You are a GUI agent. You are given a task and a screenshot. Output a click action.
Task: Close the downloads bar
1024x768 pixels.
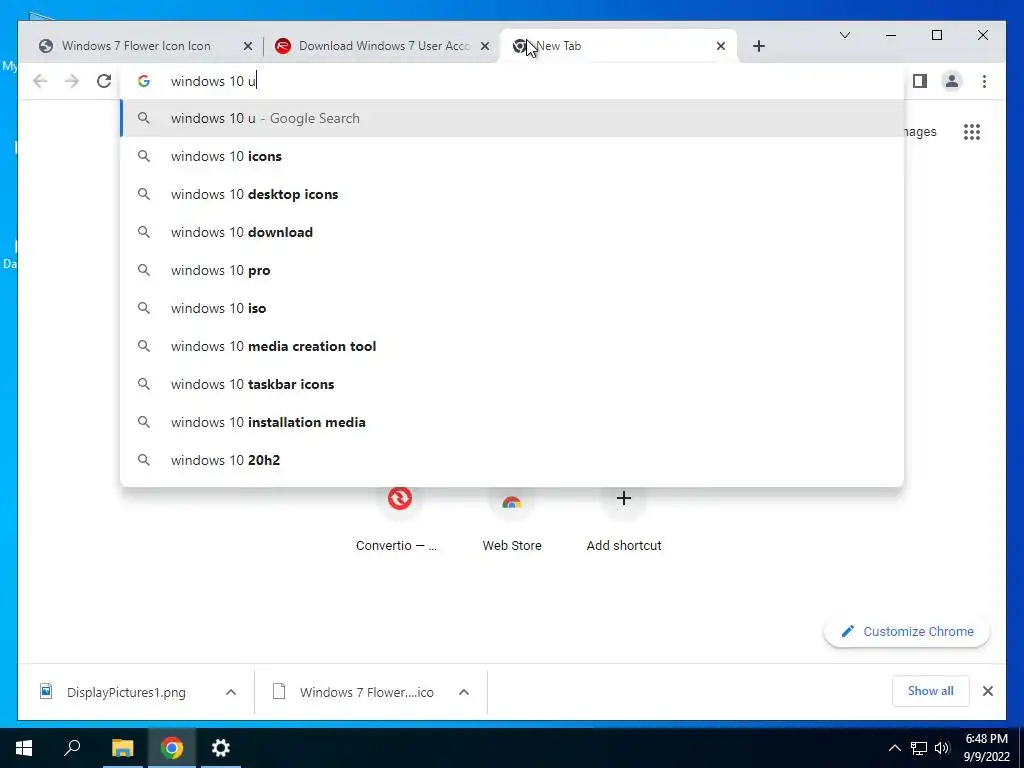987,691
